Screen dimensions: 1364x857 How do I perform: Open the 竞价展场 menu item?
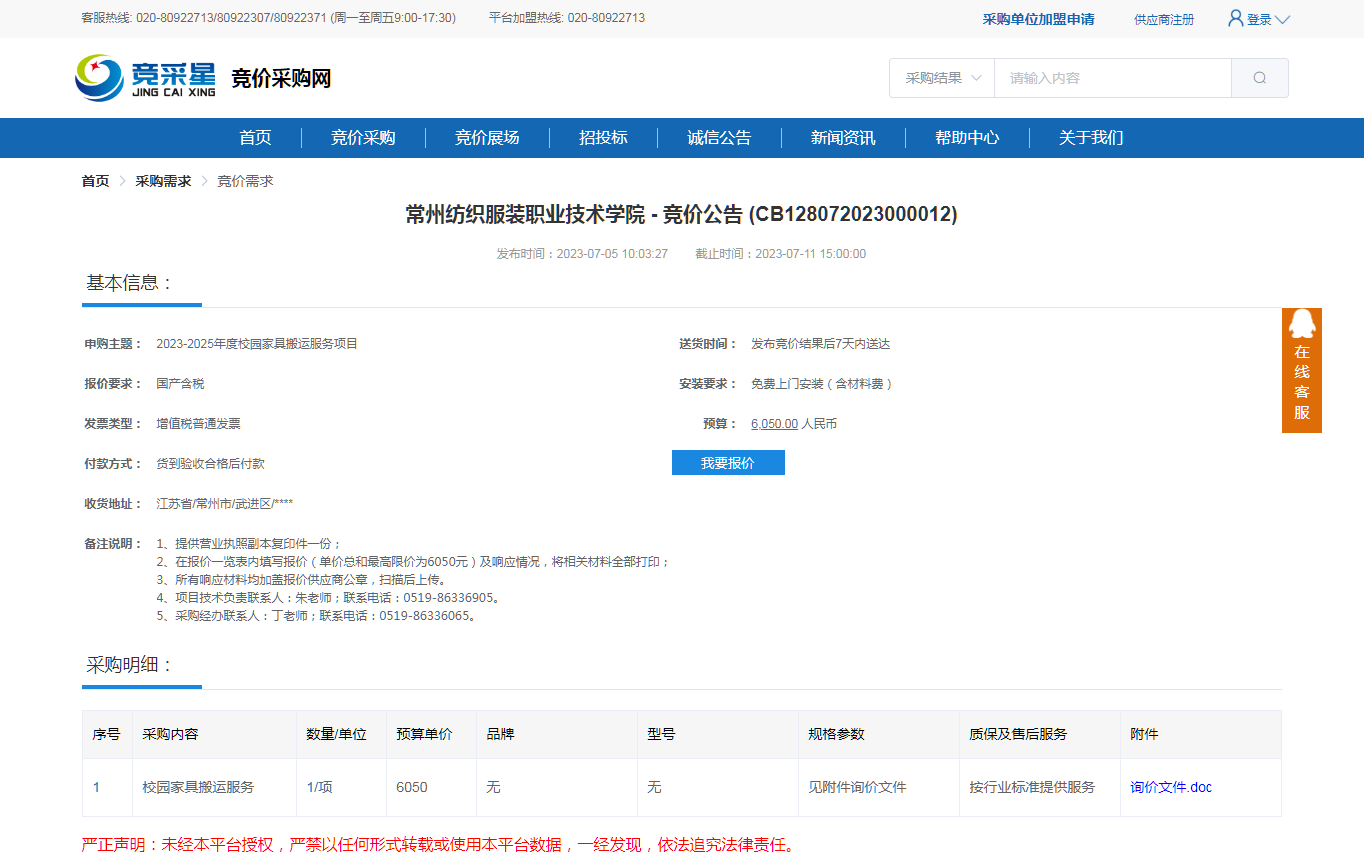487,138
